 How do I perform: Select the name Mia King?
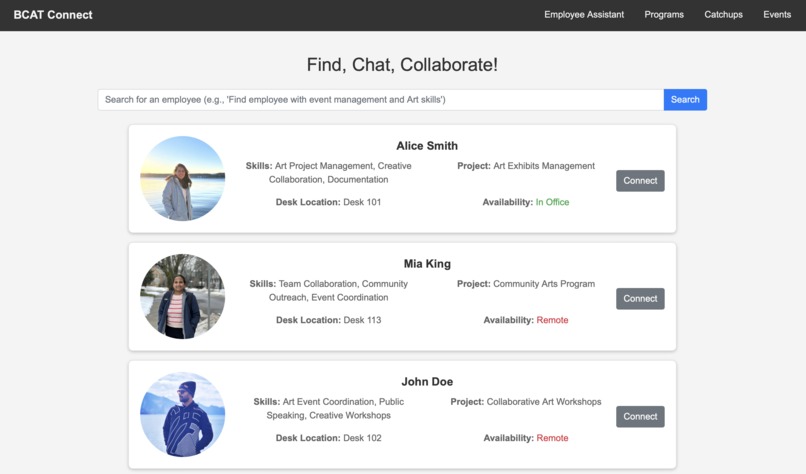pos(427,264)
